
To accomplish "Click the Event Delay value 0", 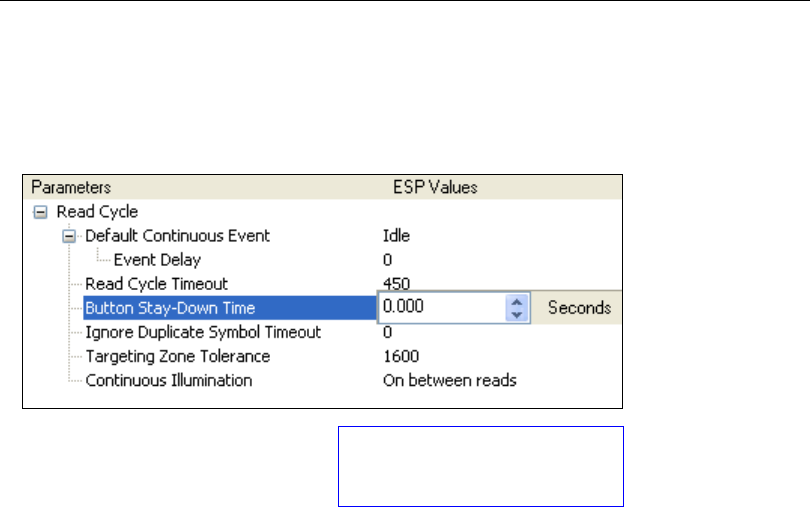I will [387, 260].
